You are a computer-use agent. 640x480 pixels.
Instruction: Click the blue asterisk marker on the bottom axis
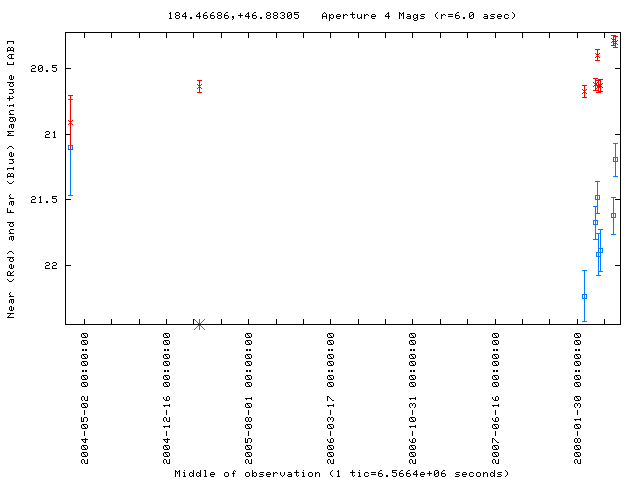coord(199,324)
